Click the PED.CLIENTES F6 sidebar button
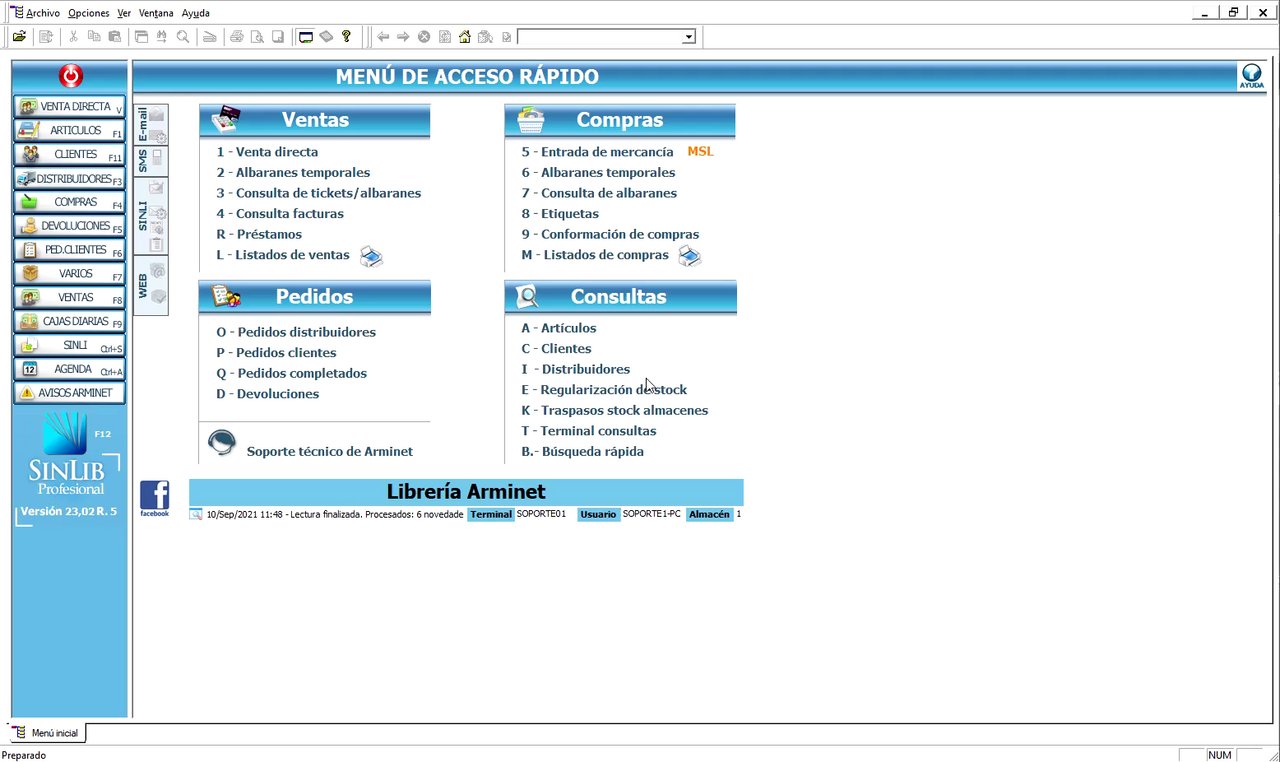1280x762 pixels. coord(69,250)
